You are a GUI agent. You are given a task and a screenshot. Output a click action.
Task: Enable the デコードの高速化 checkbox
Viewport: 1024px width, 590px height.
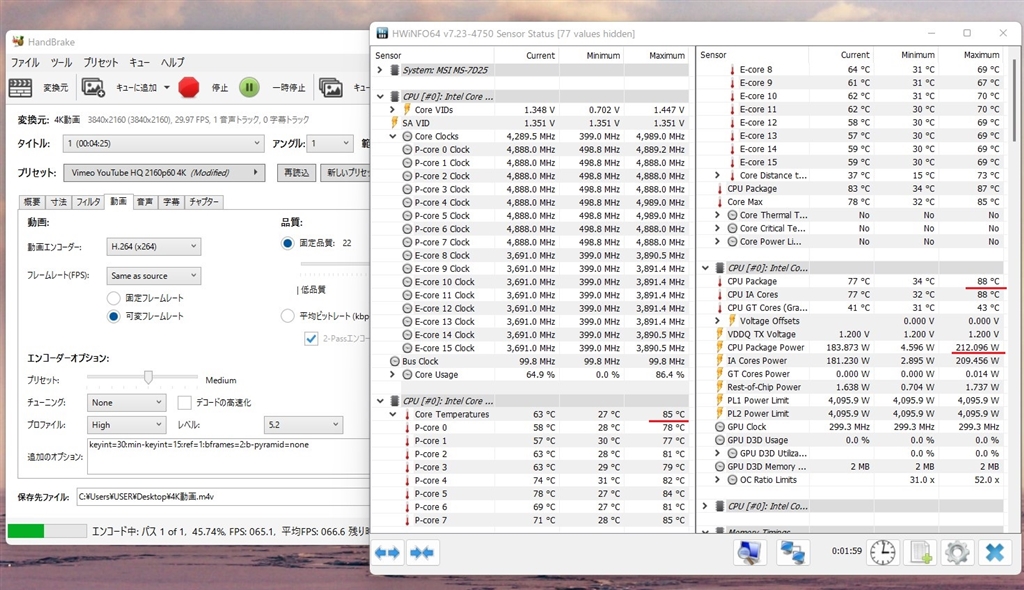tap(184, 402)
